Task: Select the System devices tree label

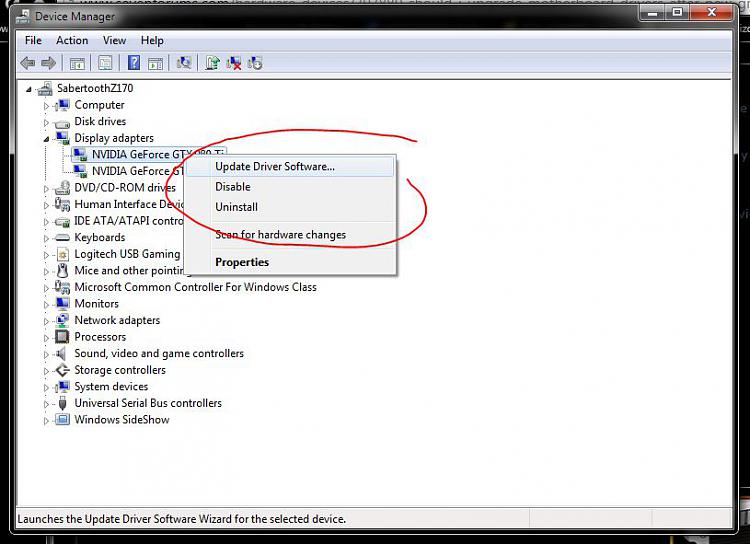Action: coord(111,387)
